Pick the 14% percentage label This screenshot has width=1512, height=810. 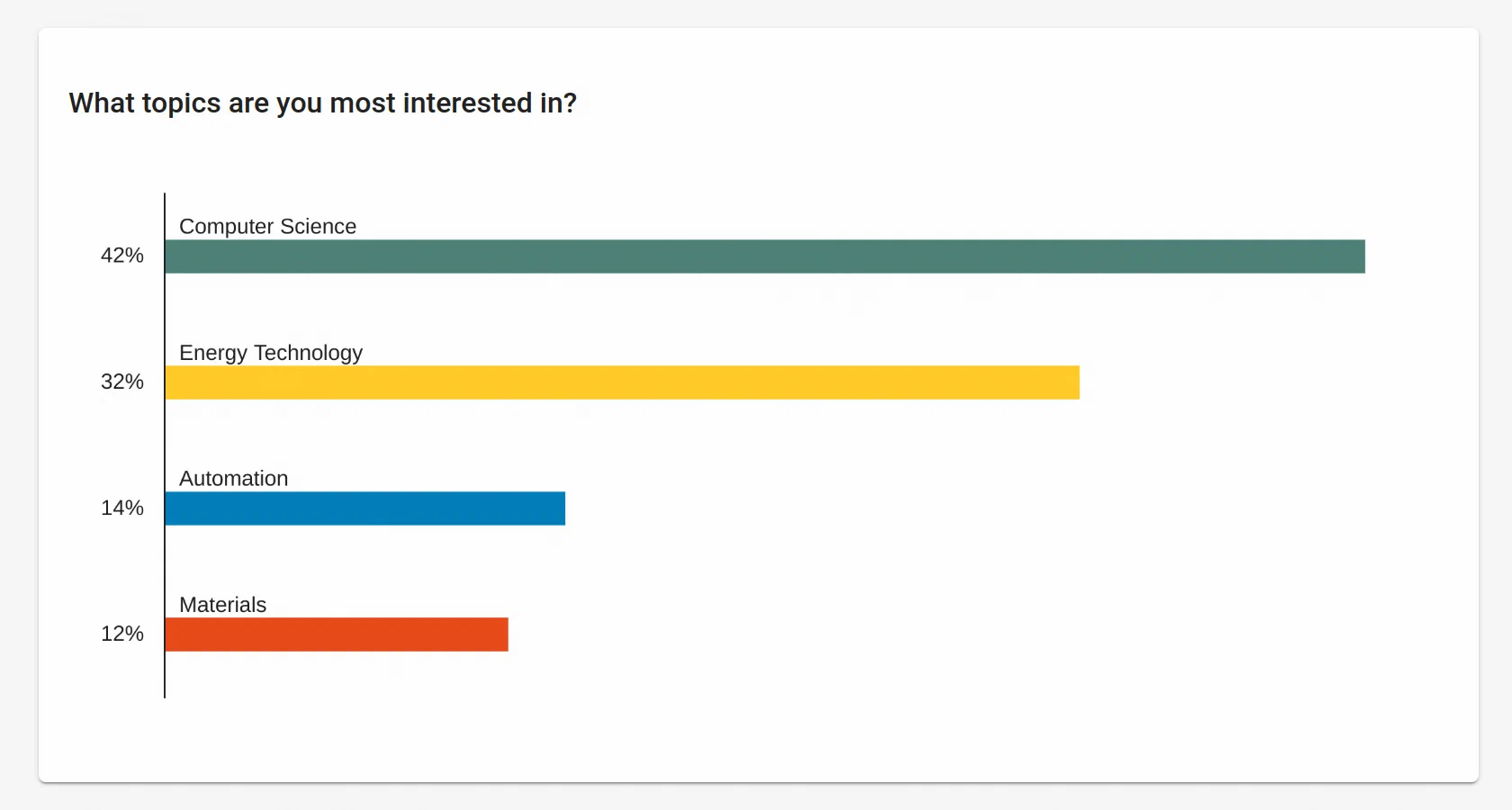pyautogui.click(x=122, y=508)
